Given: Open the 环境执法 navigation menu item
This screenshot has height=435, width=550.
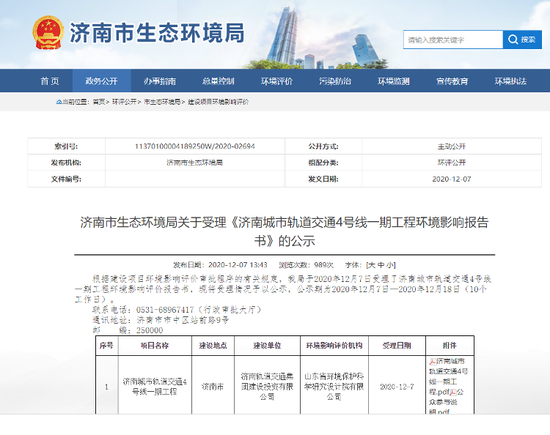Looking at the screenshot, I should [511, 81].
